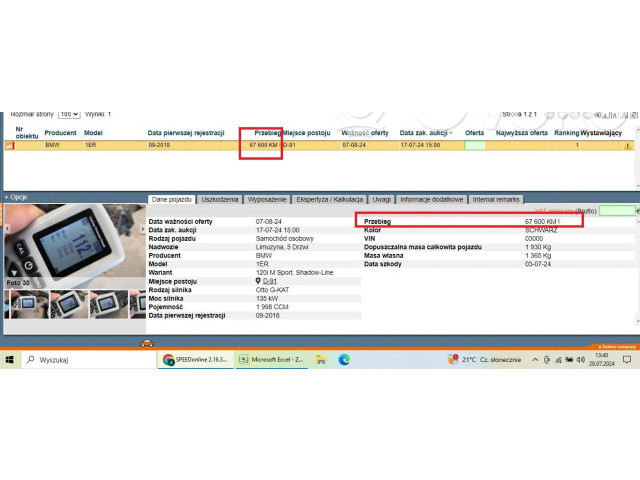Click the object icon in the BMW row
This screenshot has width=640, height=480.
coord(11,146)
